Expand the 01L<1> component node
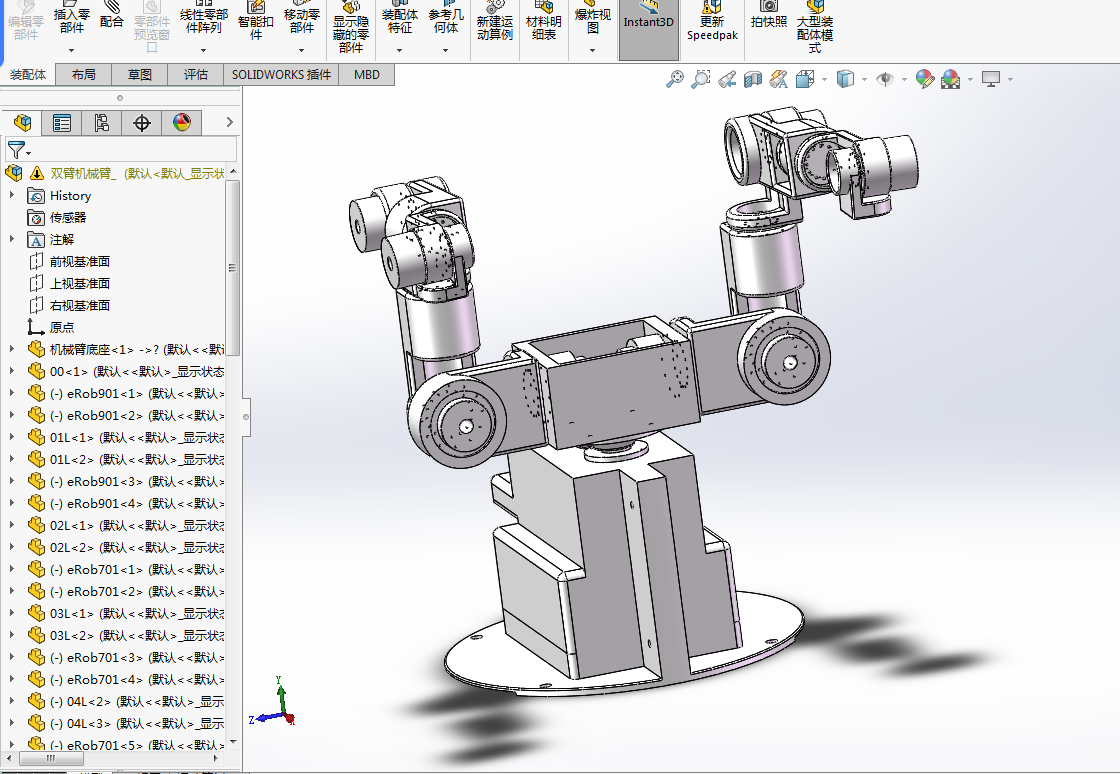 click(11, 437)
